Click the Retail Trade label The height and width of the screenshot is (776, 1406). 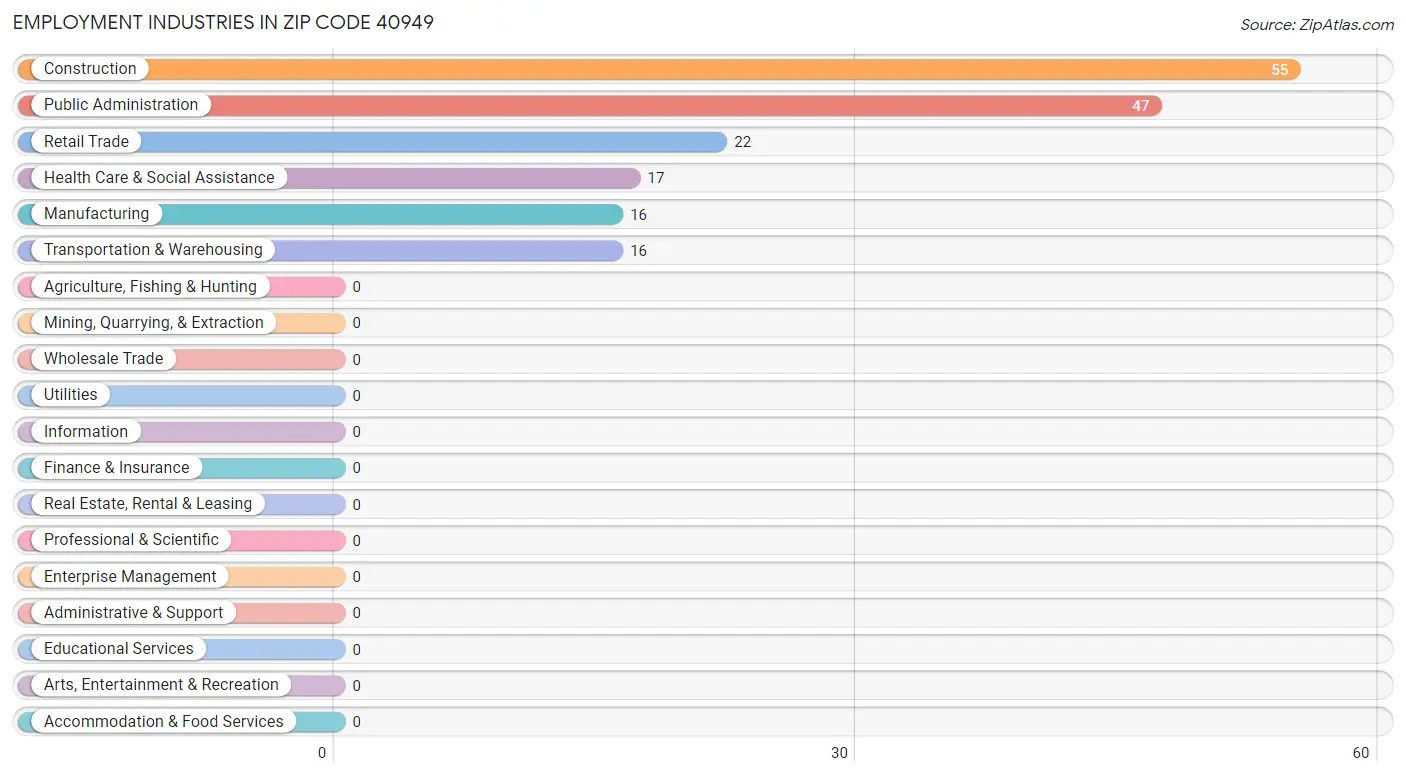coord(86,142)
